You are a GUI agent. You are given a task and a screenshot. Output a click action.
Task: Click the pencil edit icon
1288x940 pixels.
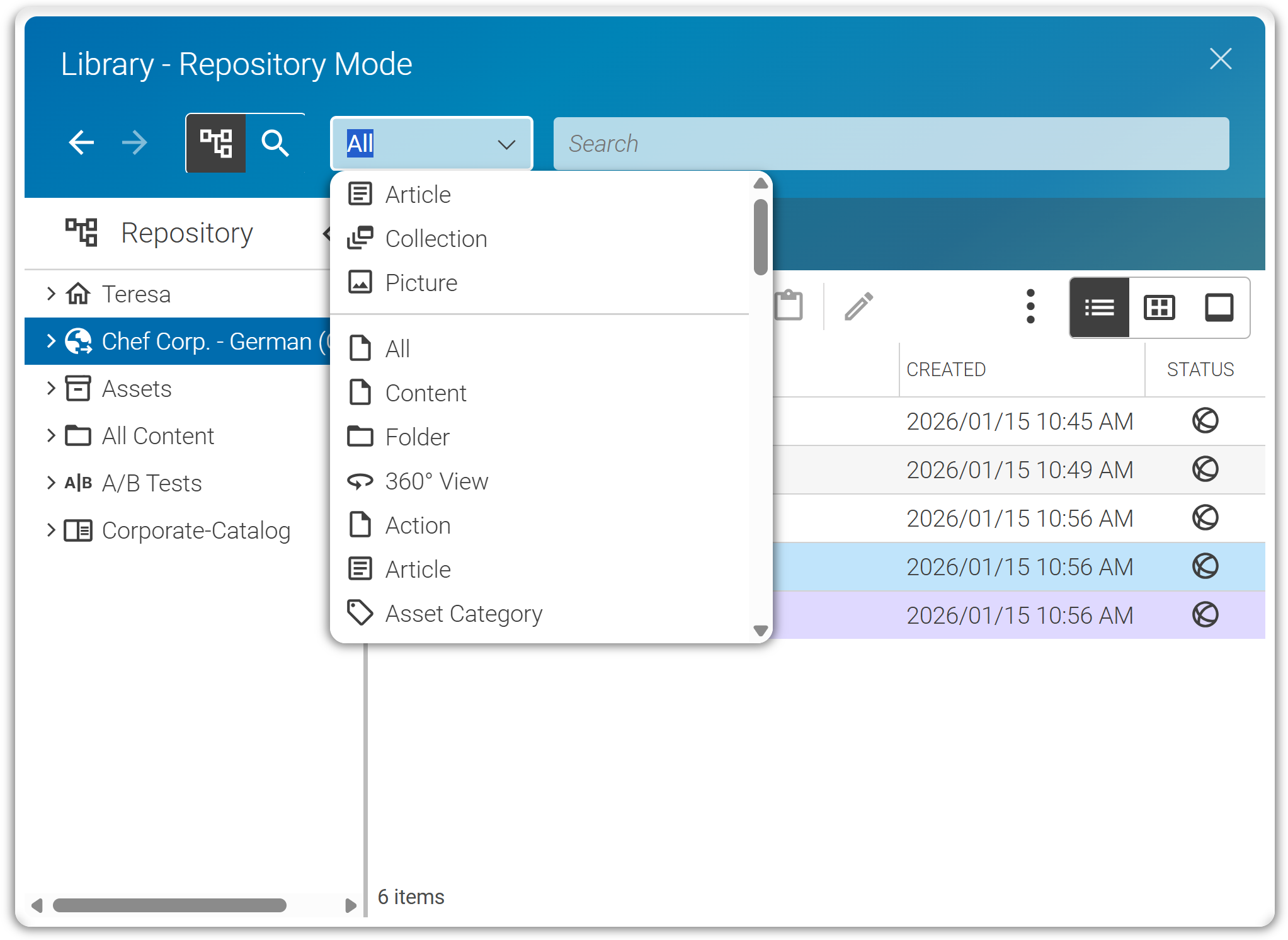pos(858,306)
